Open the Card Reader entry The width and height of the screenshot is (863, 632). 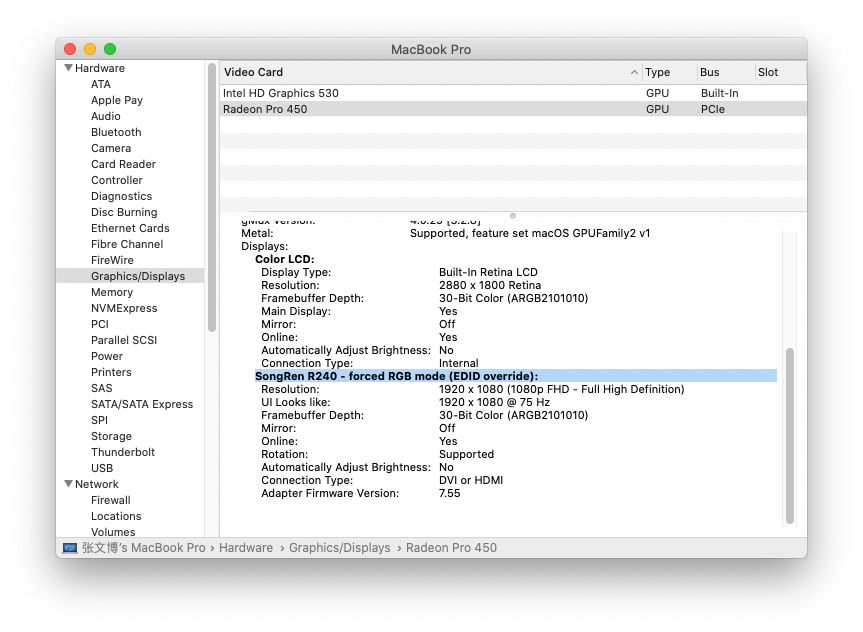point(123,164)
